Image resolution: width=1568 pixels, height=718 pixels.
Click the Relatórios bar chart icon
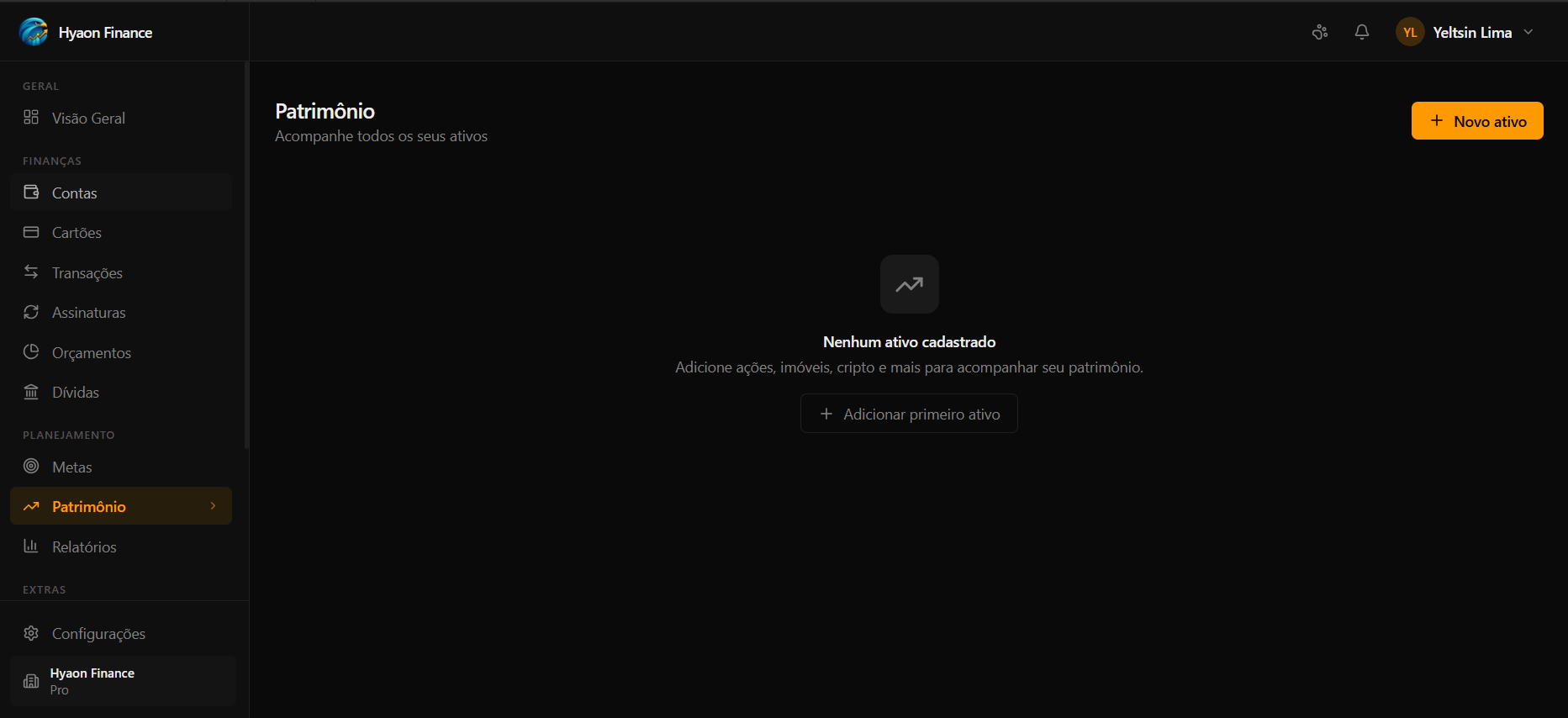pyautogui.click(x=31, y=546)
